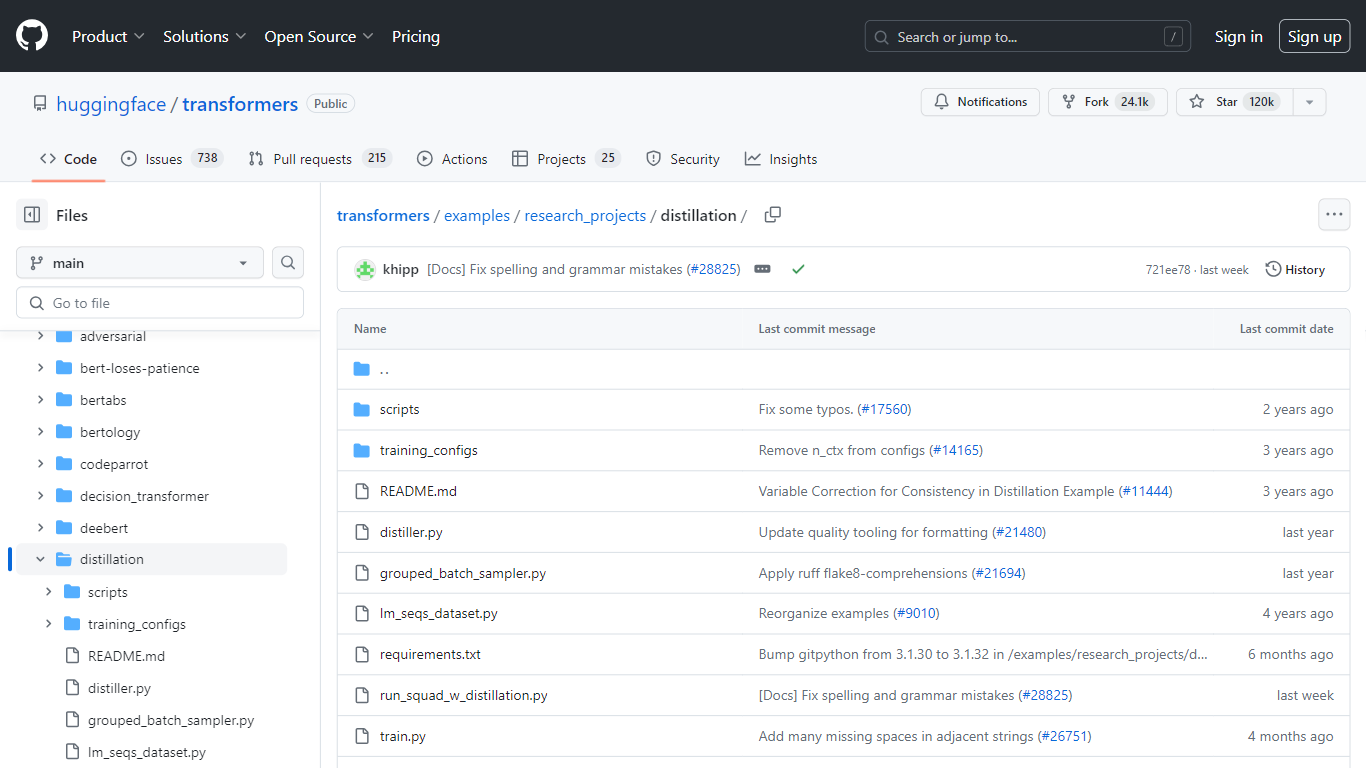Open the Product menu
The width and height of the screenshot is (1366, 768).
(x=108, y=36)
